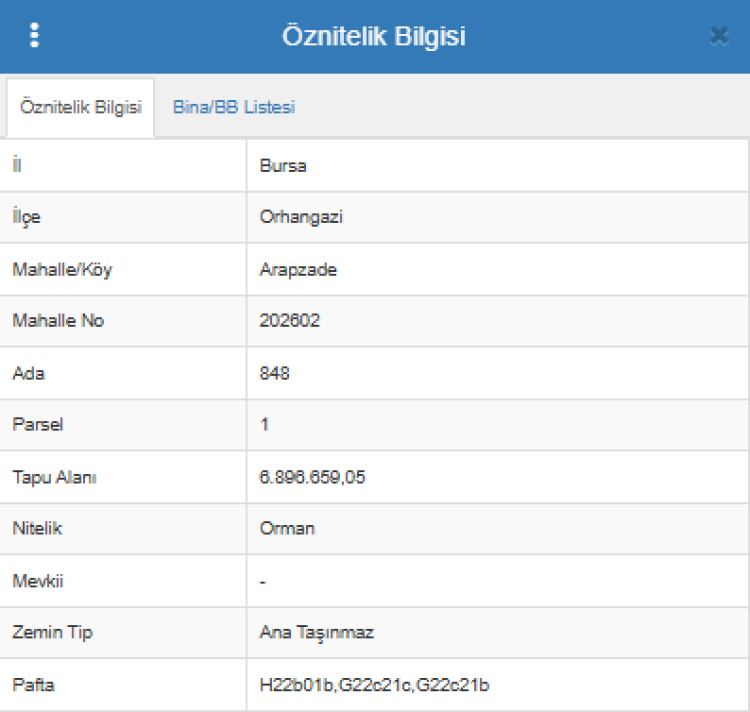Select the Ana Taşınmaz value
Screen dimensions: 750x712
[x=316, y=633]
